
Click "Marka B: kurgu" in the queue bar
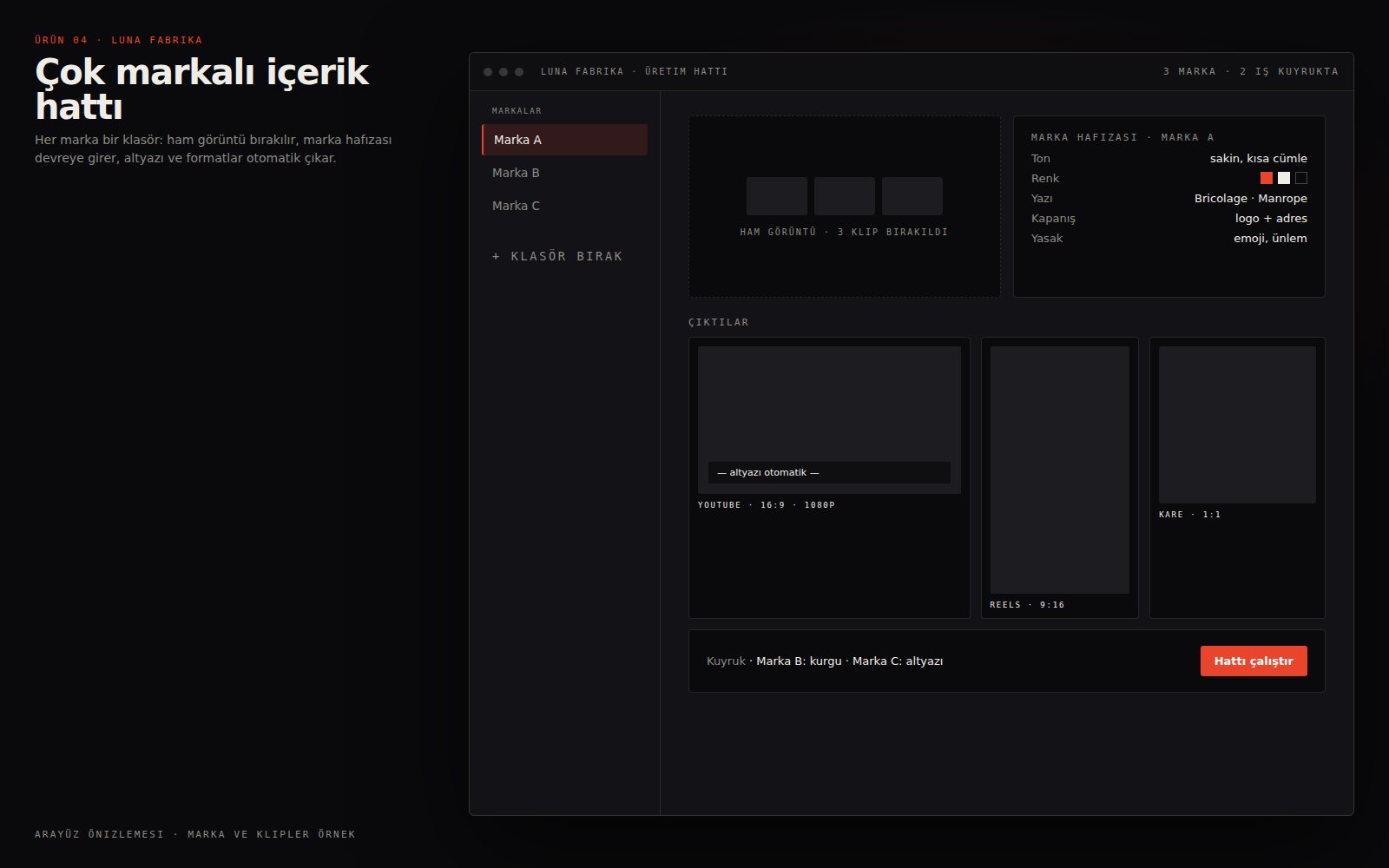click(x=799, y=661)
